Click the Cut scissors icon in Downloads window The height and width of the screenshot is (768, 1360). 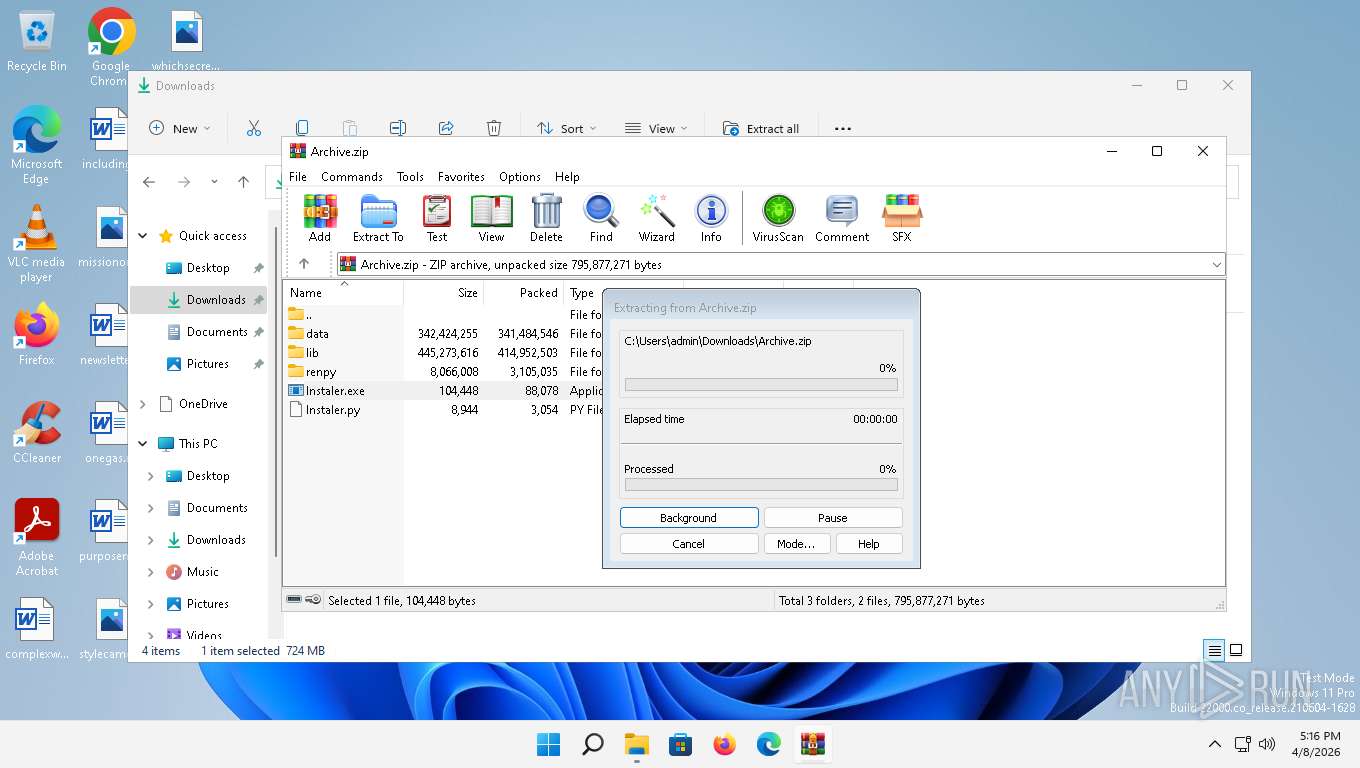pos(253,128)
